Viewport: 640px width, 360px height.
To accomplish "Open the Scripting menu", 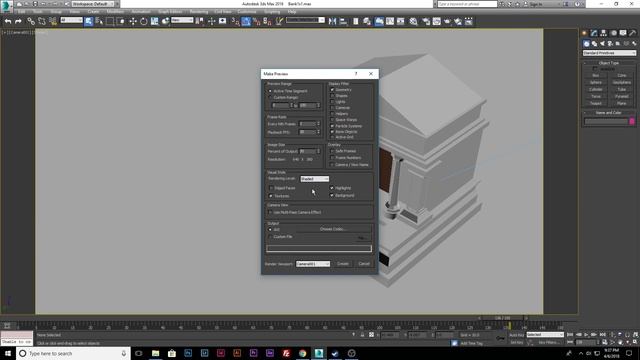I will [x=272, y=12].
